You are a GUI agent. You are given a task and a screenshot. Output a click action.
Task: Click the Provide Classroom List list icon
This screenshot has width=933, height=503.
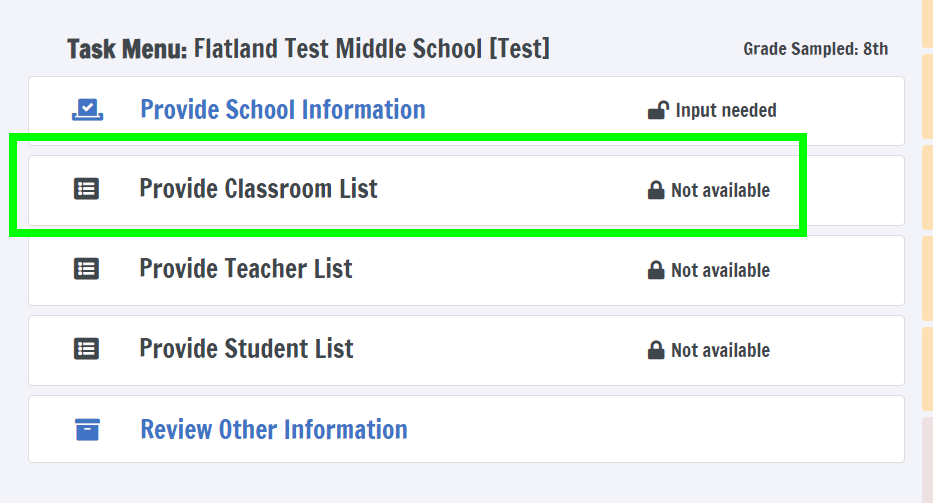tap(87, 189)
